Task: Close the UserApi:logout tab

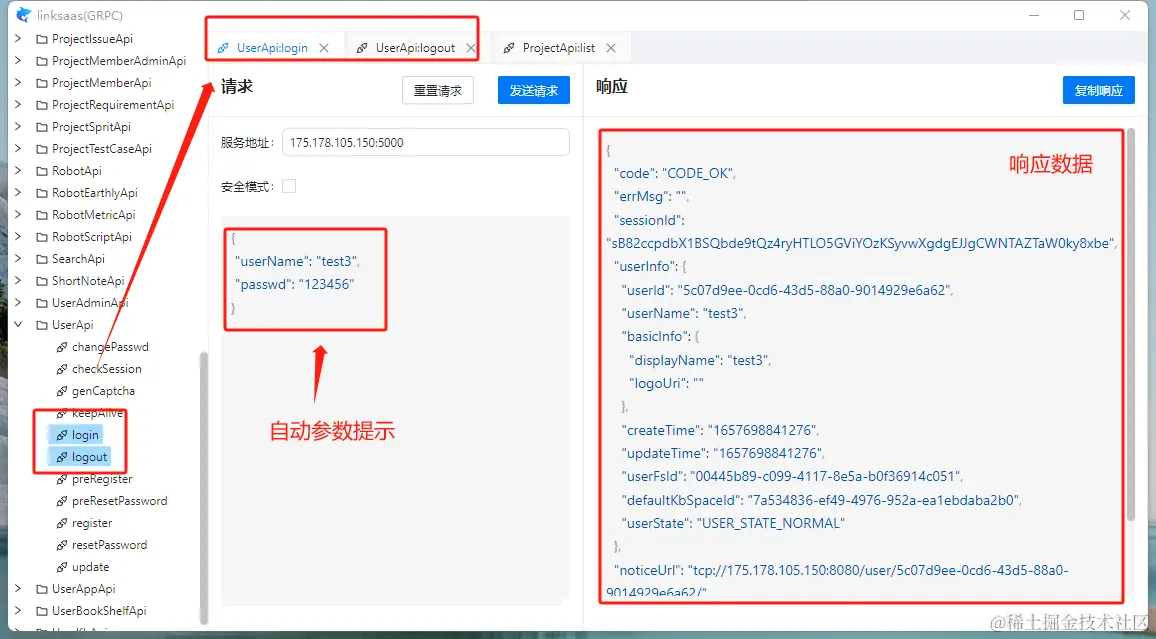Action: (470, 48)
